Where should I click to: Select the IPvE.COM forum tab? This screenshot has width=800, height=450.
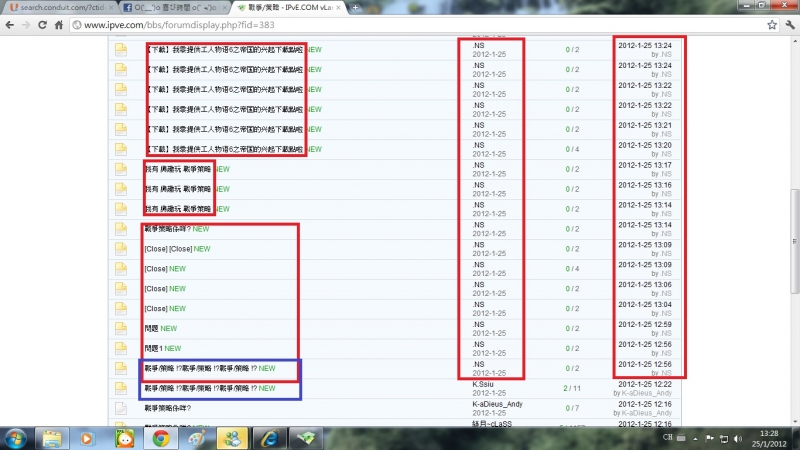pos(286,8)
